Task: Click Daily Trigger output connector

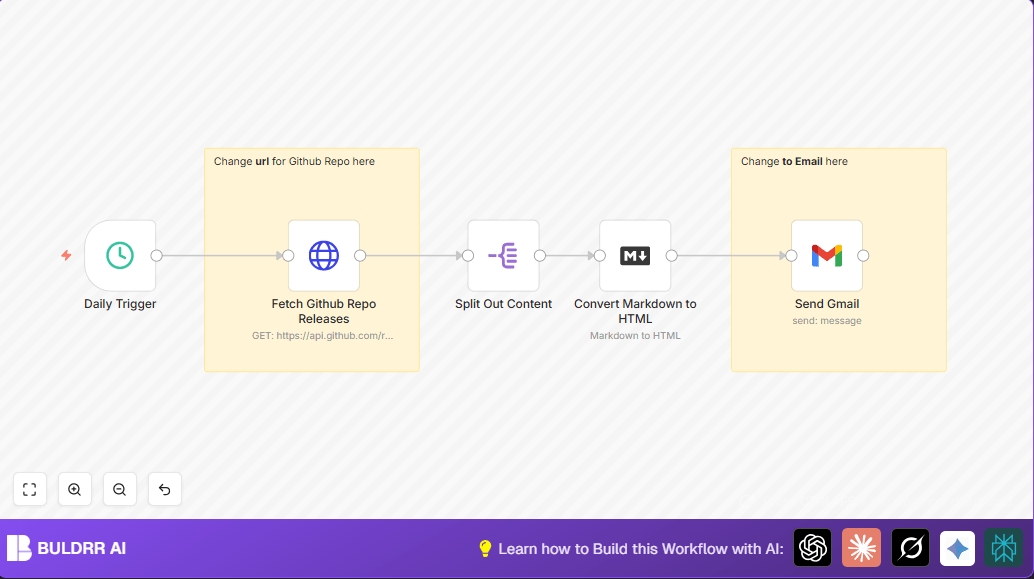Action: [156, 256]
